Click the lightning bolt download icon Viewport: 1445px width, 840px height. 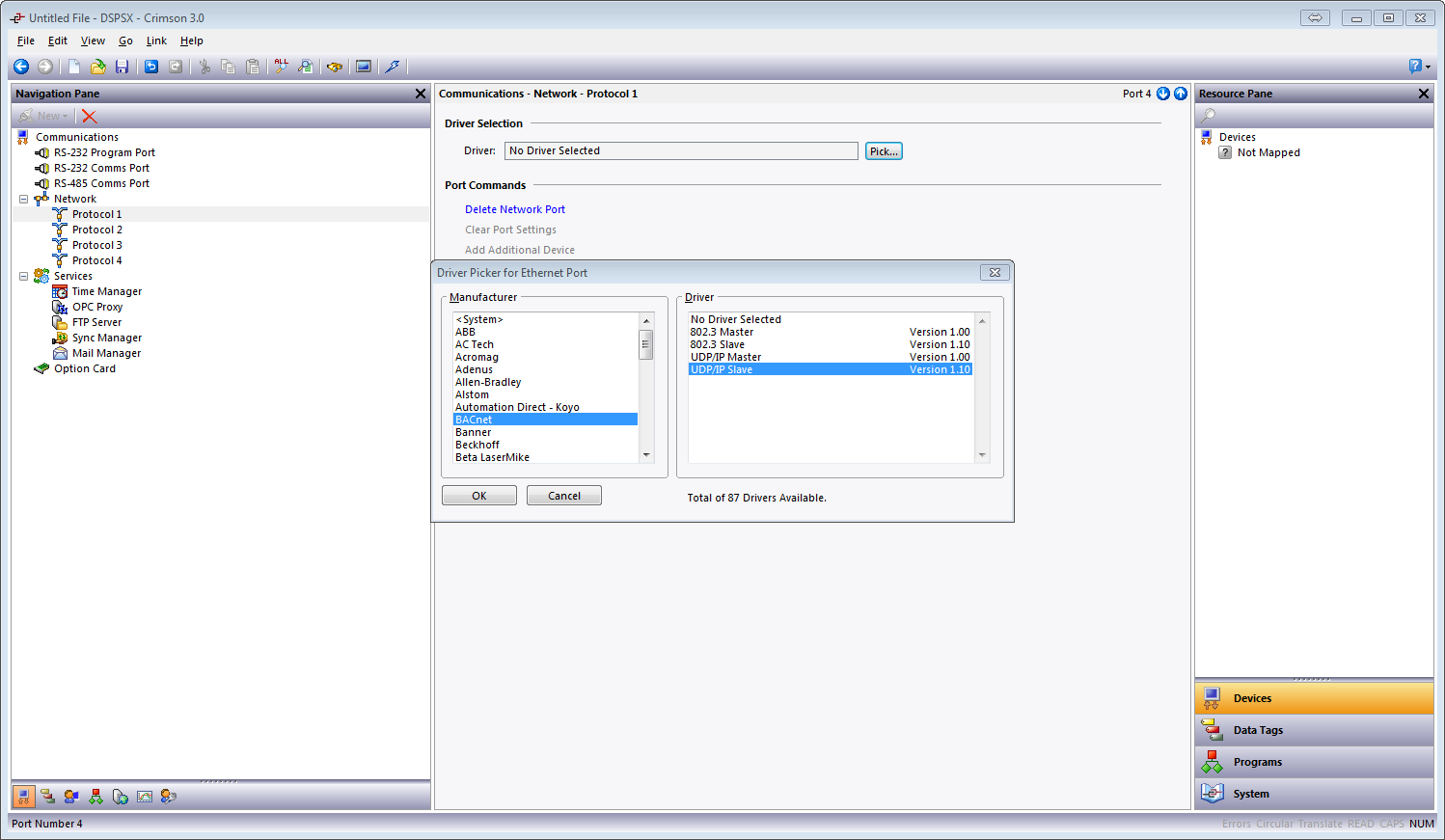point(392,67)
